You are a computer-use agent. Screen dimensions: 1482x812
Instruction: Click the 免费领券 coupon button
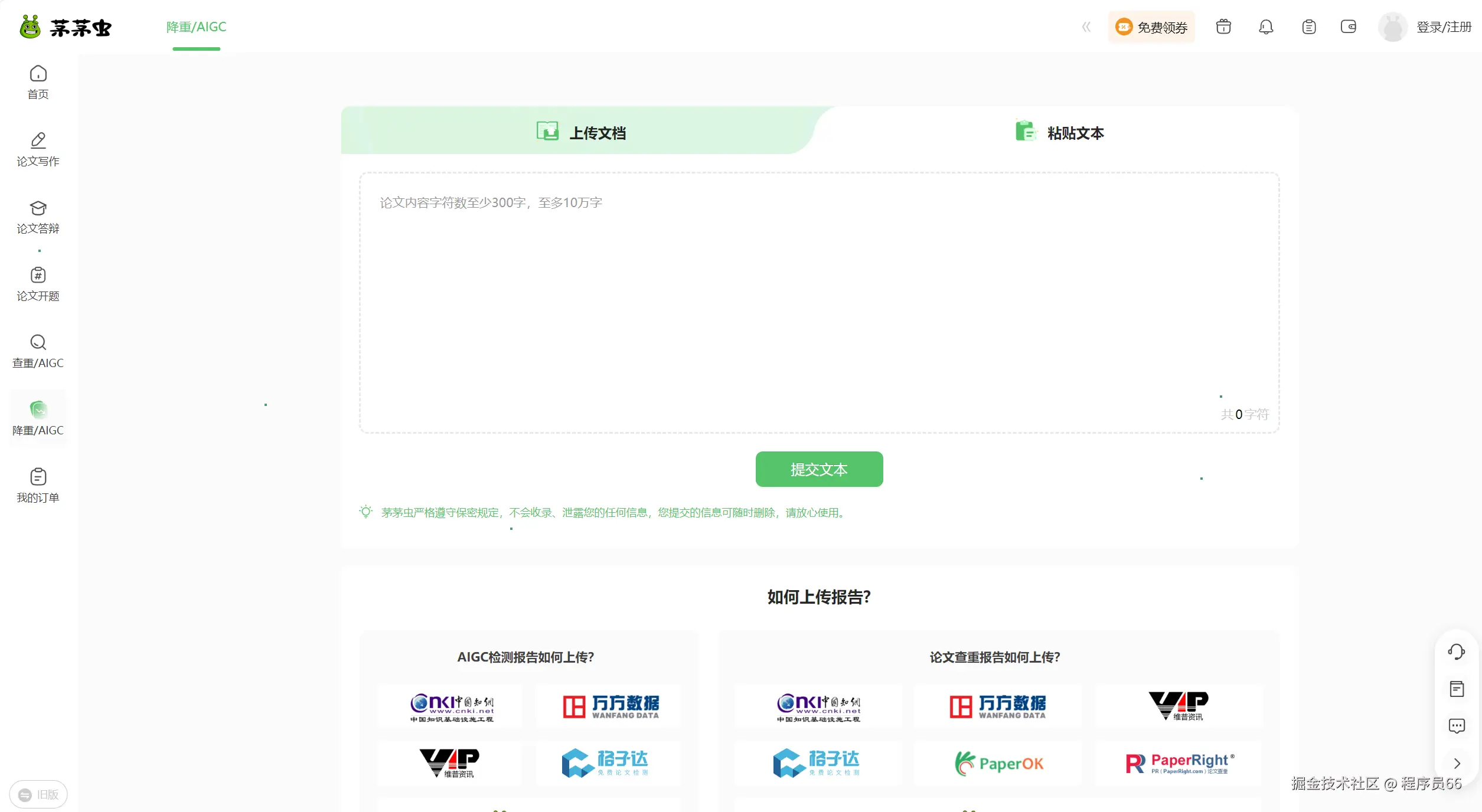point(1151,27)
